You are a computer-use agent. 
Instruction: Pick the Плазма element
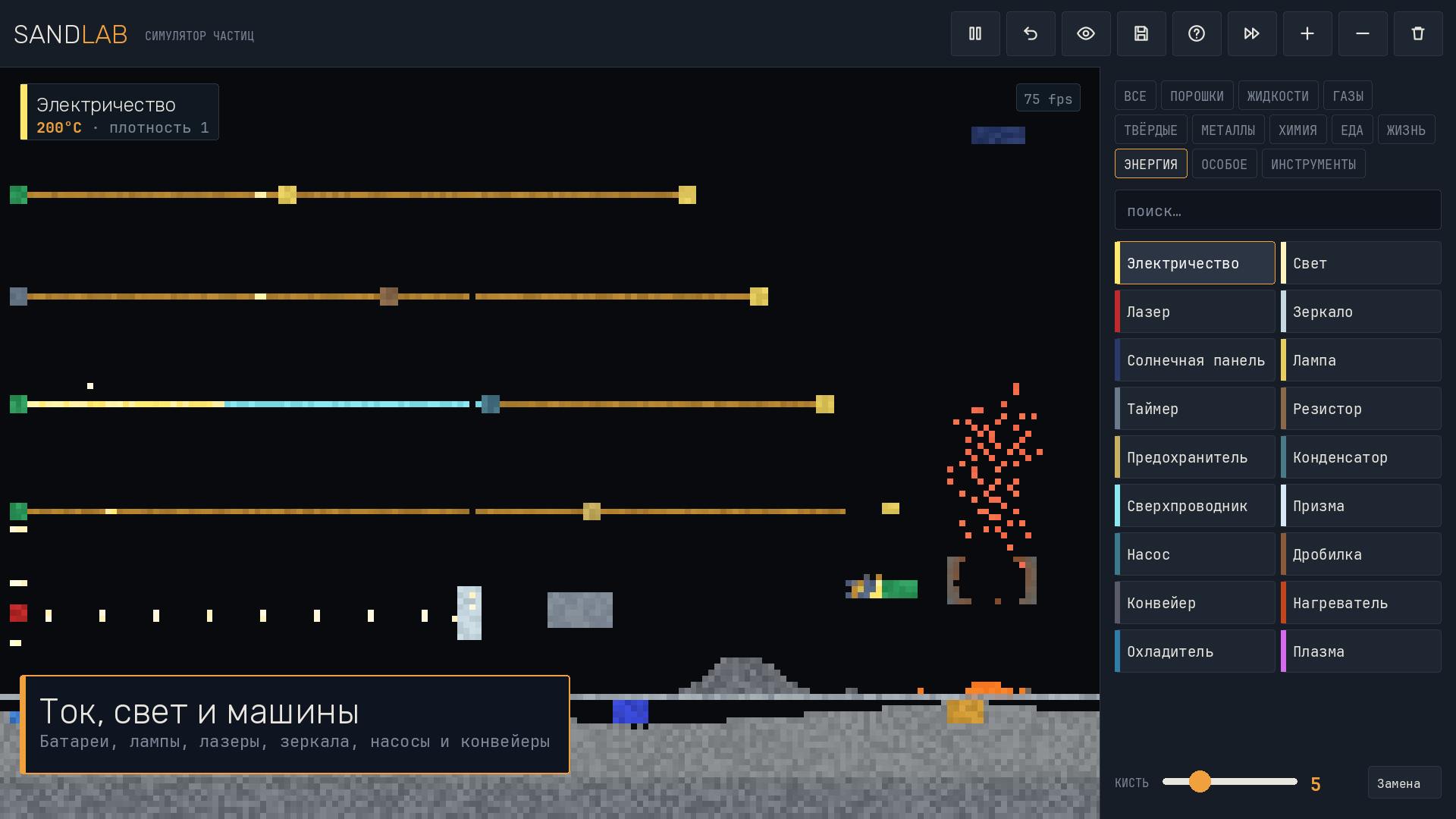[1360, 651]
